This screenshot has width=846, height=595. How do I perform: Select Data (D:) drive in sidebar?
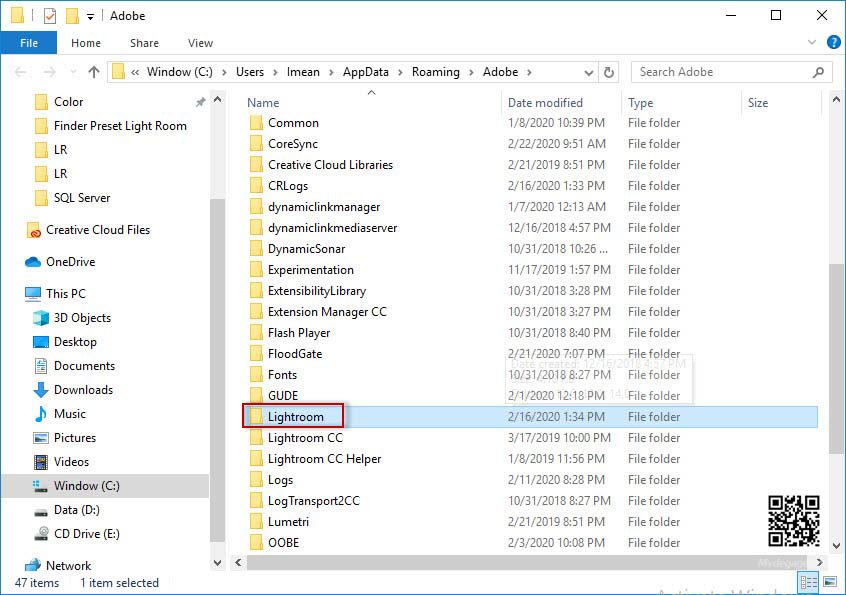click(77, 510)
